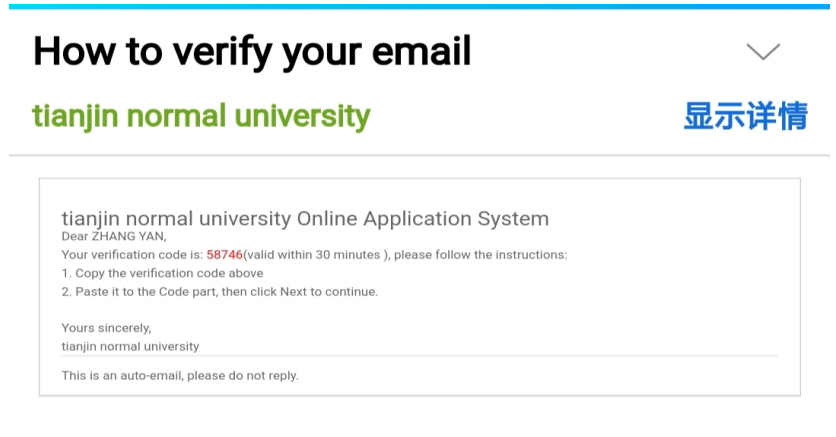Screen dimensions: 836x437
Task: Select the "How to verify your email" subject
Action: 252,52
